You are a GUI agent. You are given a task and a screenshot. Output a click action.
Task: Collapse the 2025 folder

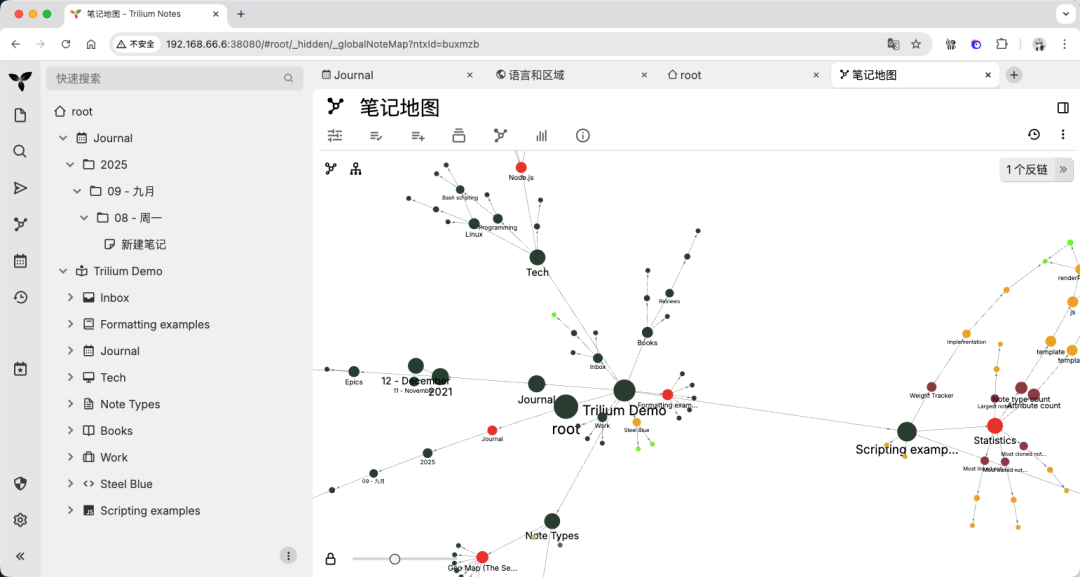pos(70,165)
